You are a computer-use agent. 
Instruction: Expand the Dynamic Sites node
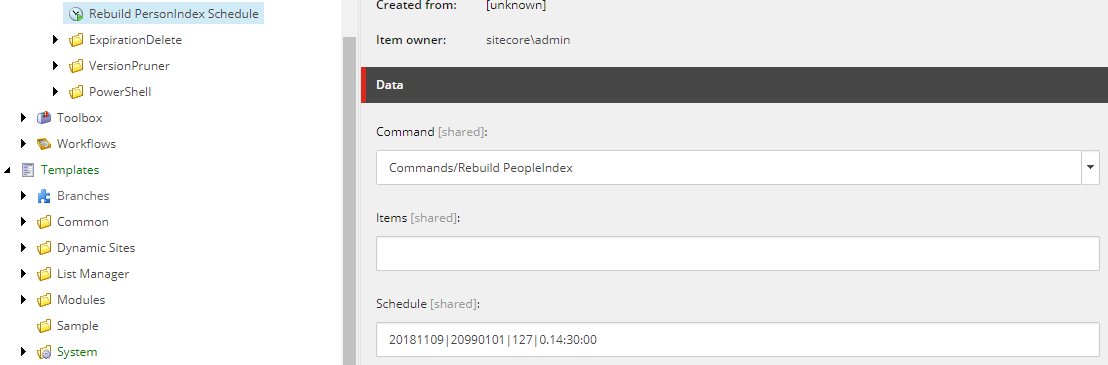(x=24, y=248)
